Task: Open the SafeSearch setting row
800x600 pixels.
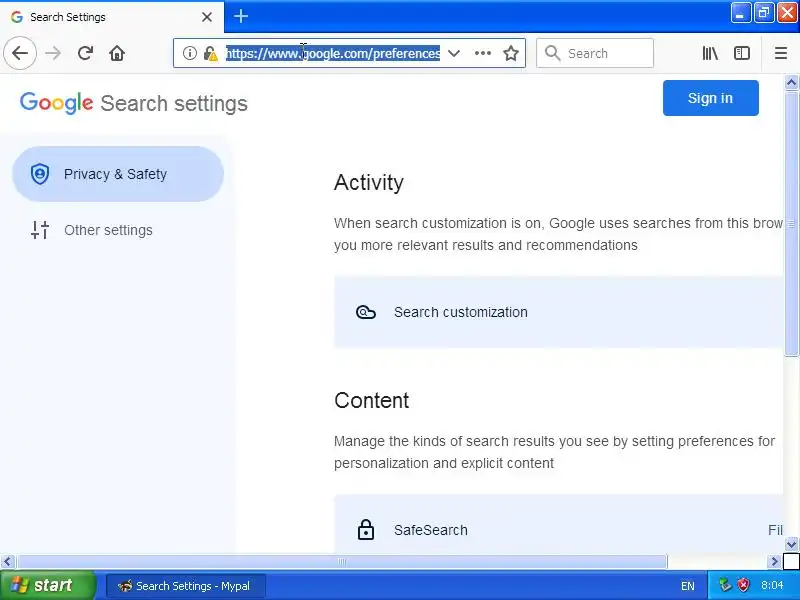Action: point(559,526)
